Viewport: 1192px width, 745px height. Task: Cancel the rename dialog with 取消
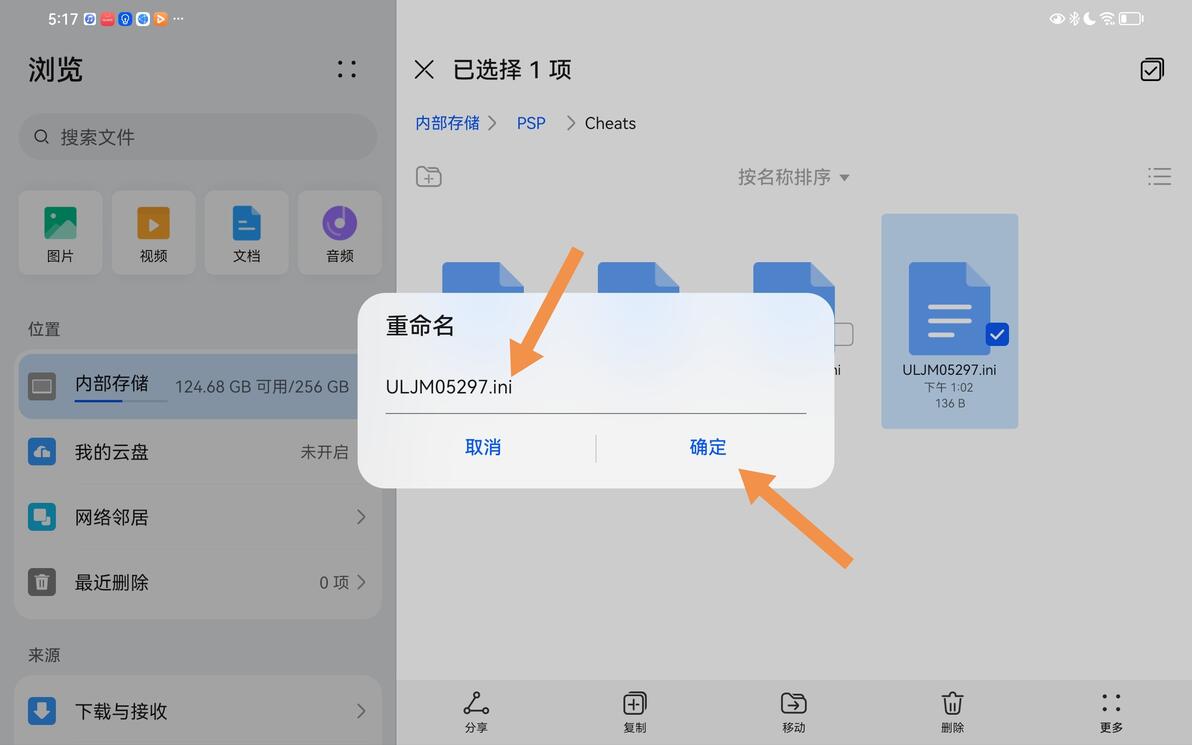tap(483, 447)
